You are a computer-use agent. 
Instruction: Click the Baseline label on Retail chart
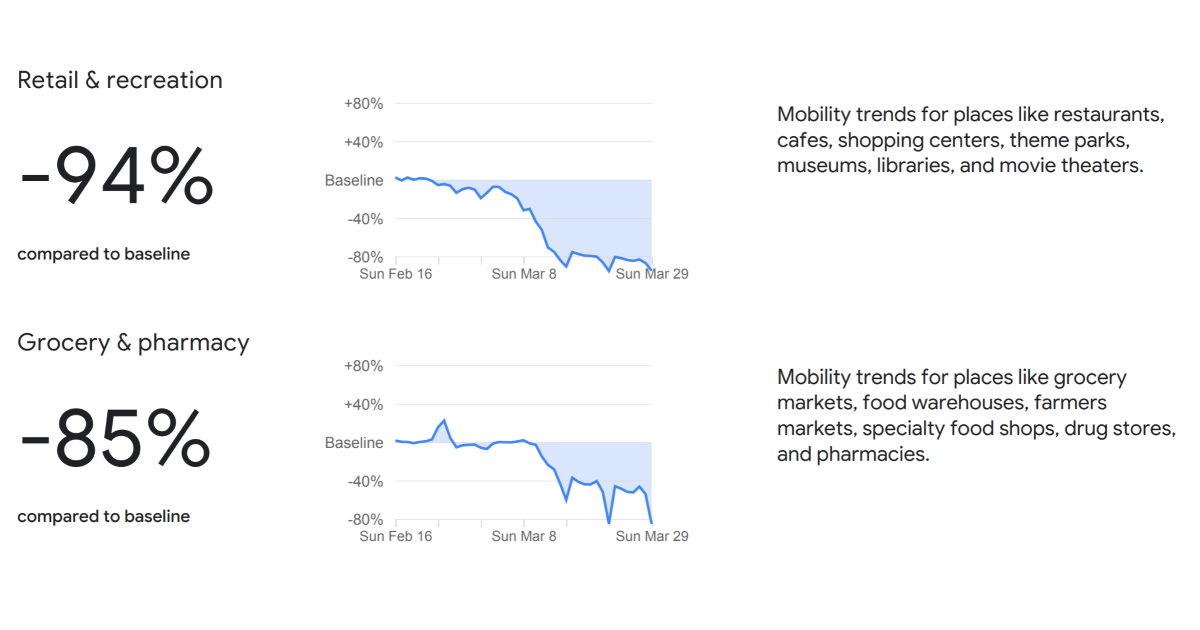tap(354, 181)
